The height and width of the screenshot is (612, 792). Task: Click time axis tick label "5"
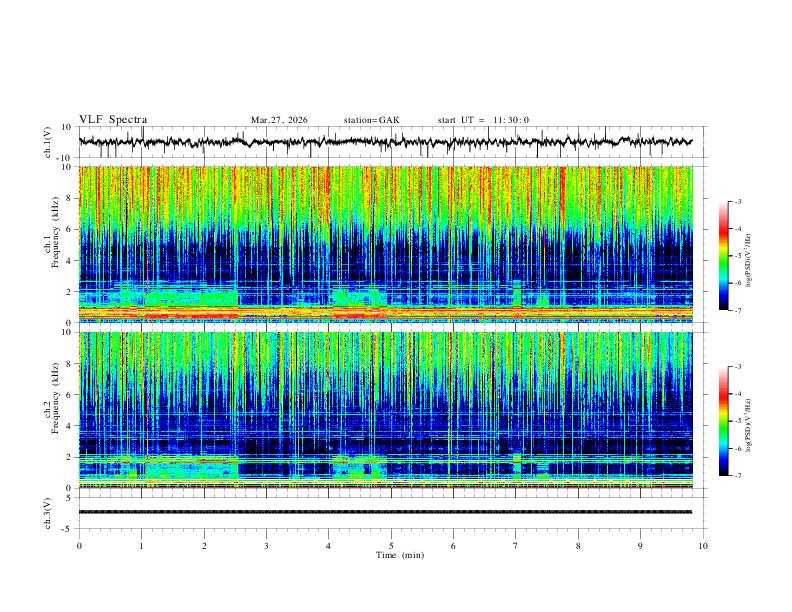[391, 546]
